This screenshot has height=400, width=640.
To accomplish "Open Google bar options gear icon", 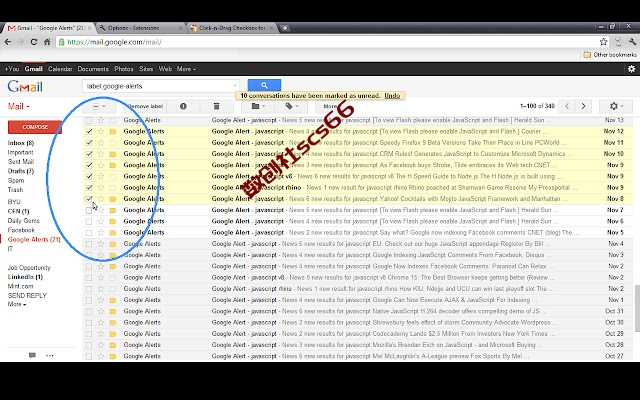I will tap(631, 69).
